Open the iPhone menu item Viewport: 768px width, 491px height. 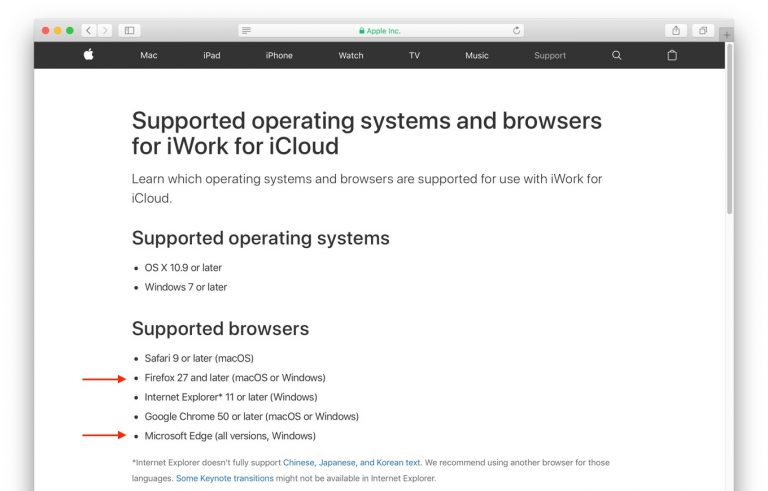point(279,55)
